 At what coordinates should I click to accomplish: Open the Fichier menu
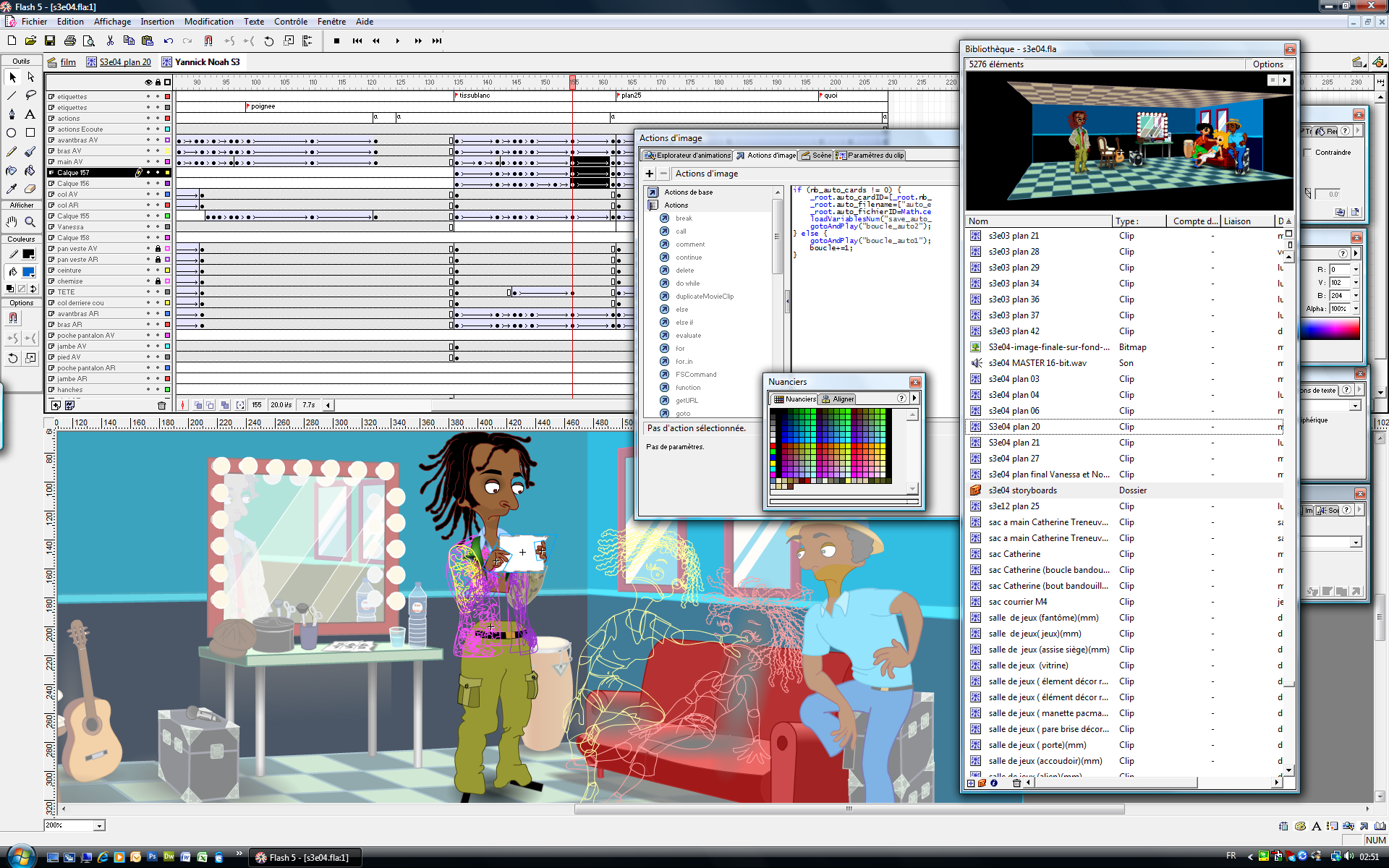point(34,22)
